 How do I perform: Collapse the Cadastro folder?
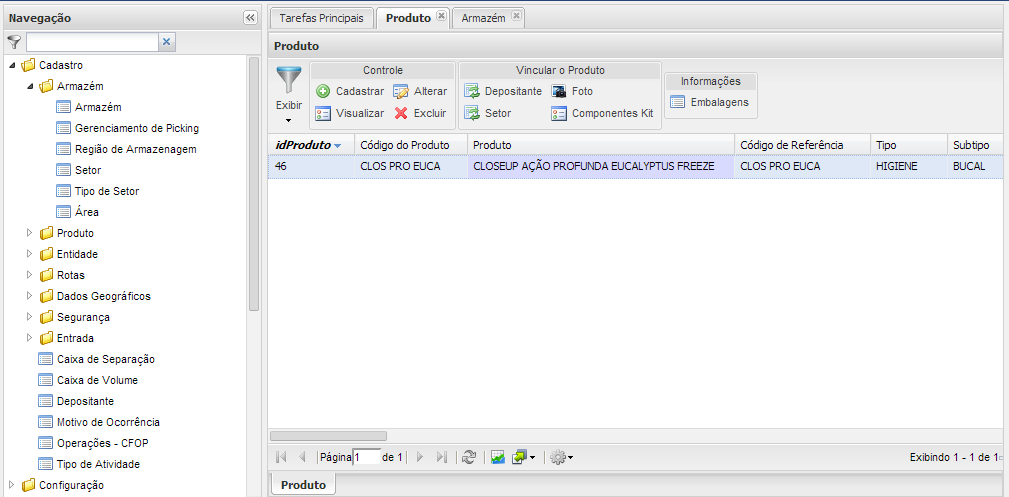[x=13, y=65]
